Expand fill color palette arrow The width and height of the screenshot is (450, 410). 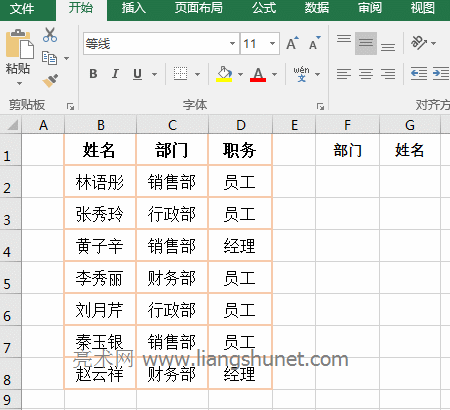[x=240, y=74]
